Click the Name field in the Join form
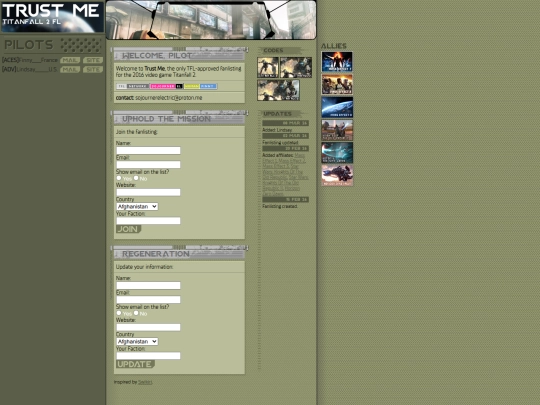The height and width of the screenshot is (405, 540). pos(148,150)
